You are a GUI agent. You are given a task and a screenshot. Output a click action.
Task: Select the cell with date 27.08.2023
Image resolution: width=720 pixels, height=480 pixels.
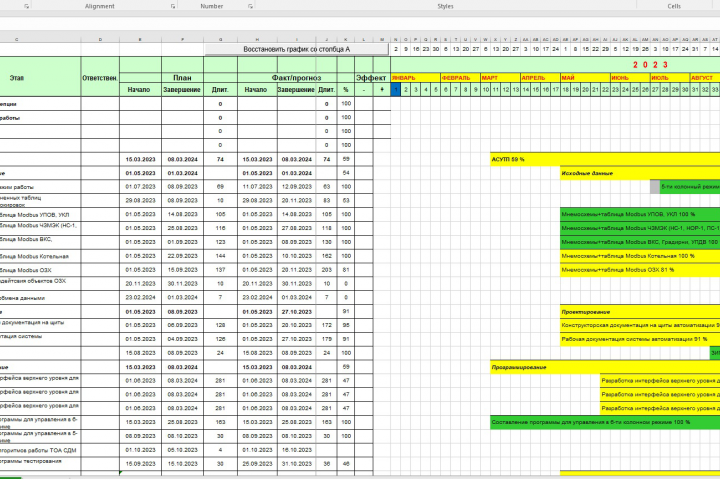297,228
